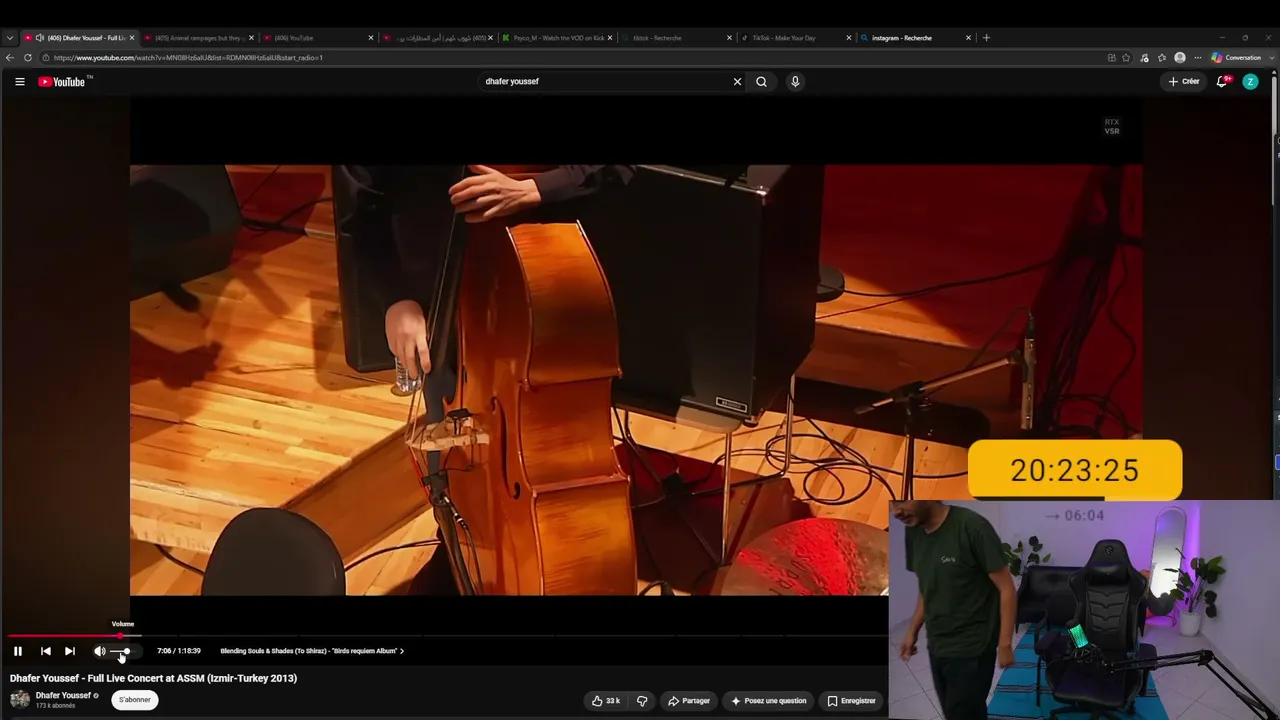Screen dimensions: 1280x720
Task: Bookmark this page with the star icon
Action: point(1126,58)
